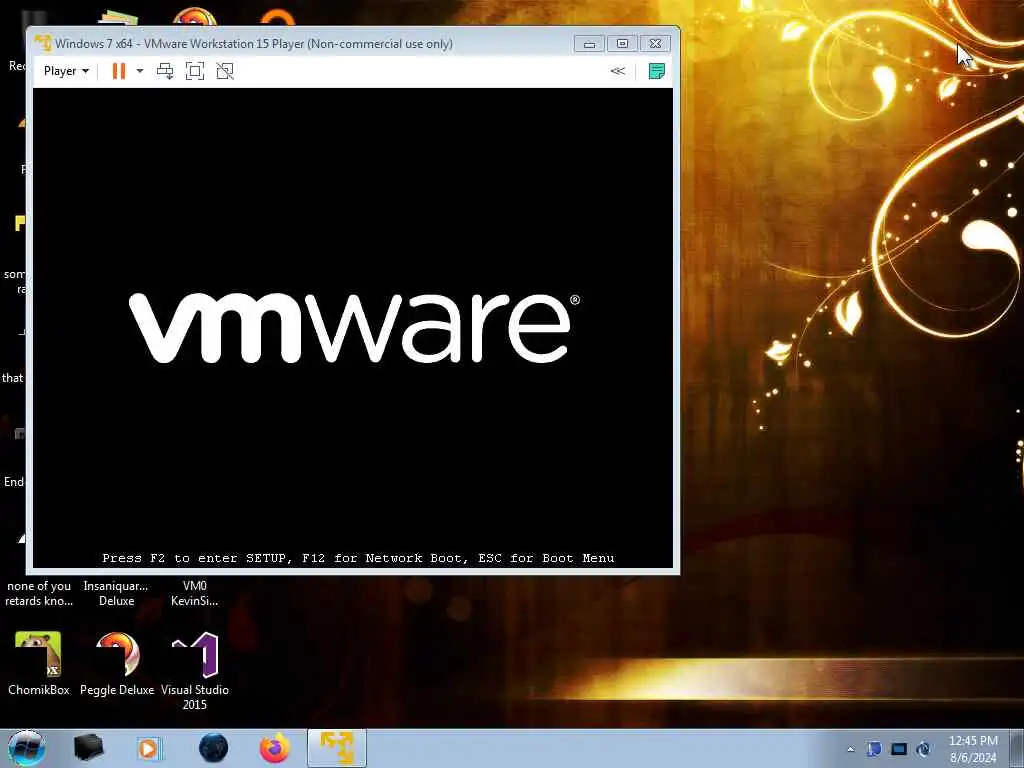Send Ctrl+Alt+Del to the virtual machine

[x=165, y=71]
